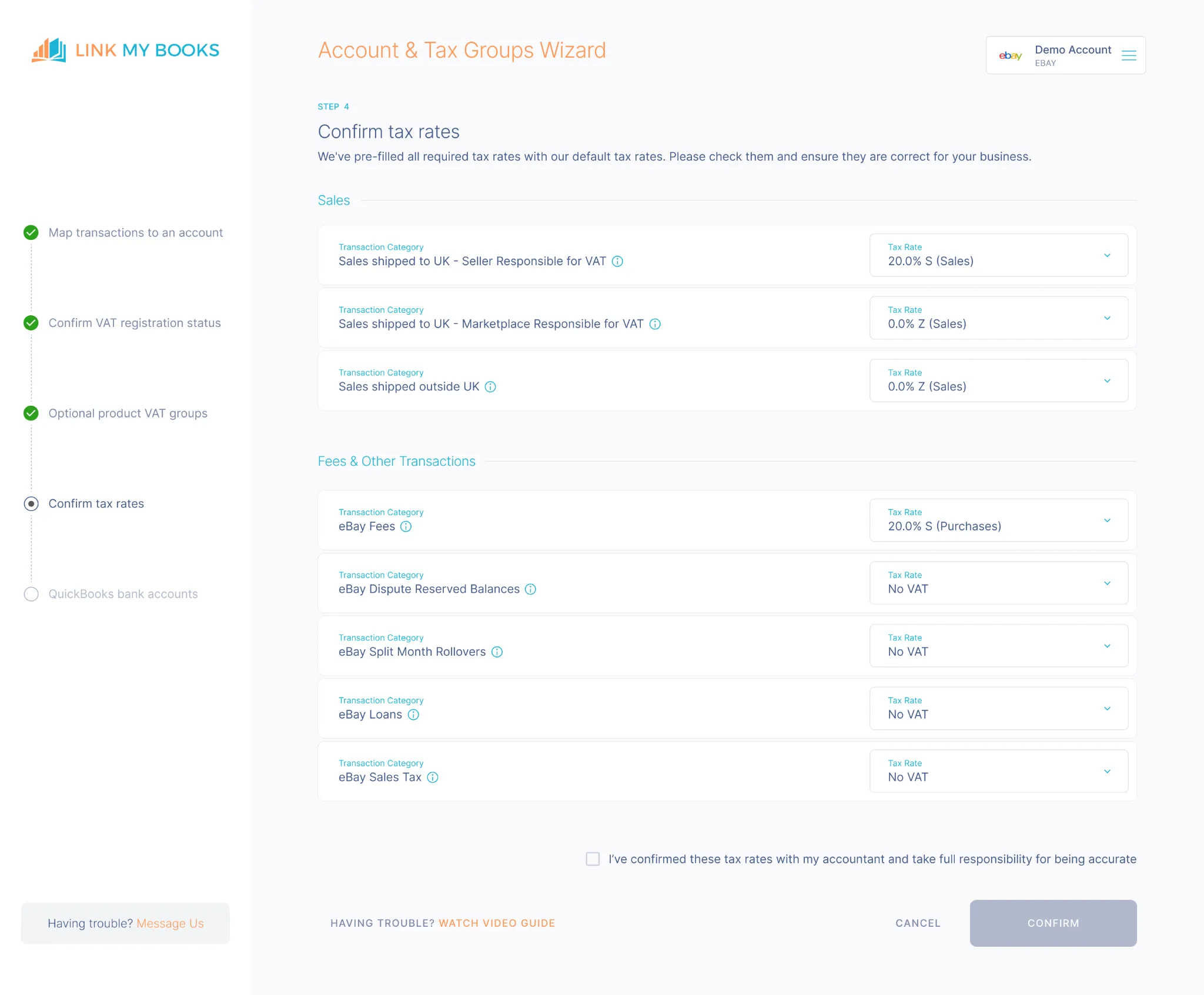The width and height of the screenshot is (1204, 995).
Task: Click the eBay logo in account switcher
Action: (1011, 55)
